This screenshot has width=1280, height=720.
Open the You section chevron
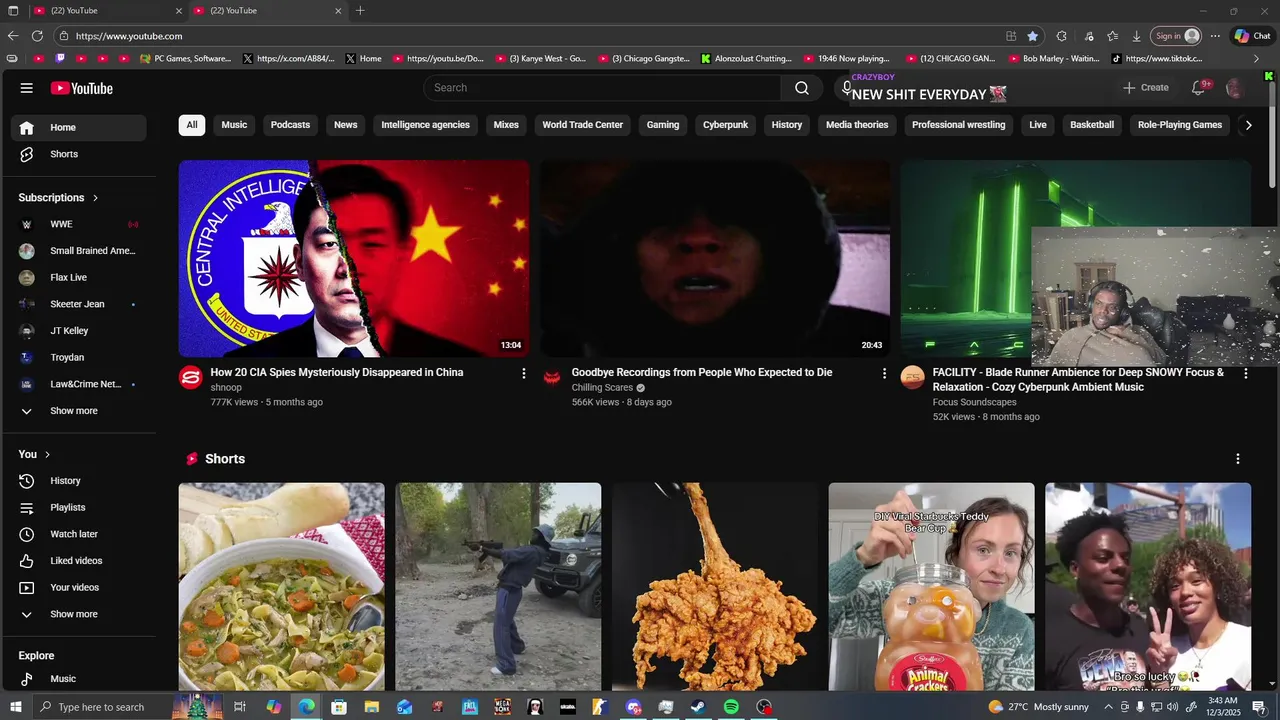click(47, 454)
